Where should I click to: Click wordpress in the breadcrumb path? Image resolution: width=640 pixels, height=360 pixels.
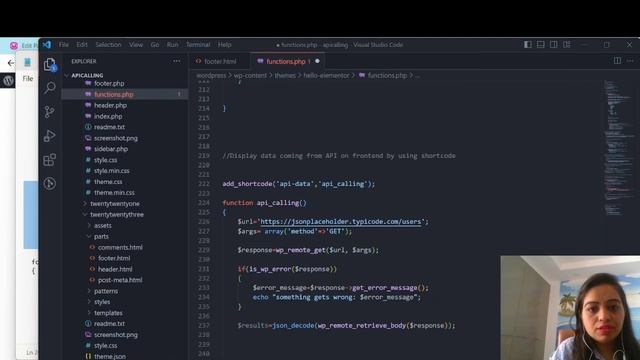(x=211, y=76)
